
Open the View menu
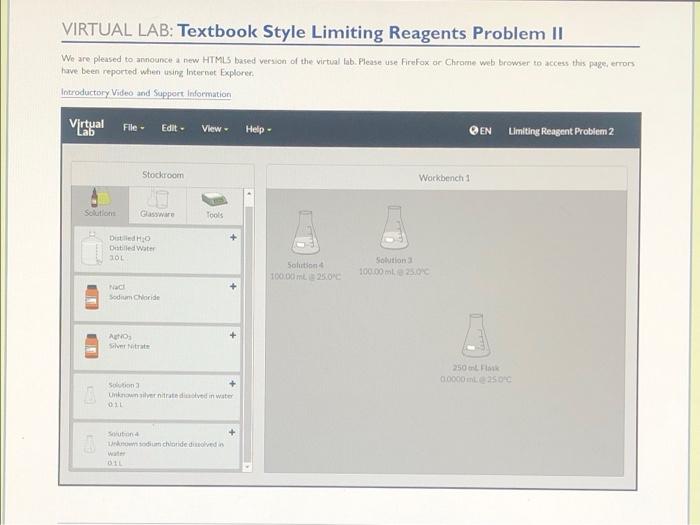215,129
